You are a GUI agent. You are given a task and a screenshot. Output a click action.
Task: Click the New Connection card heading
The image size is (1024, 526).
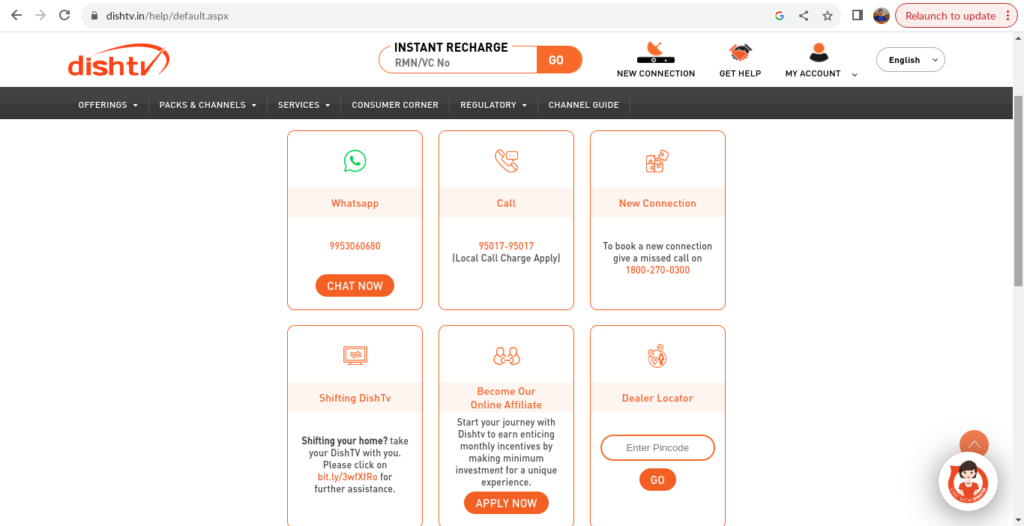[x=658, y=203]
